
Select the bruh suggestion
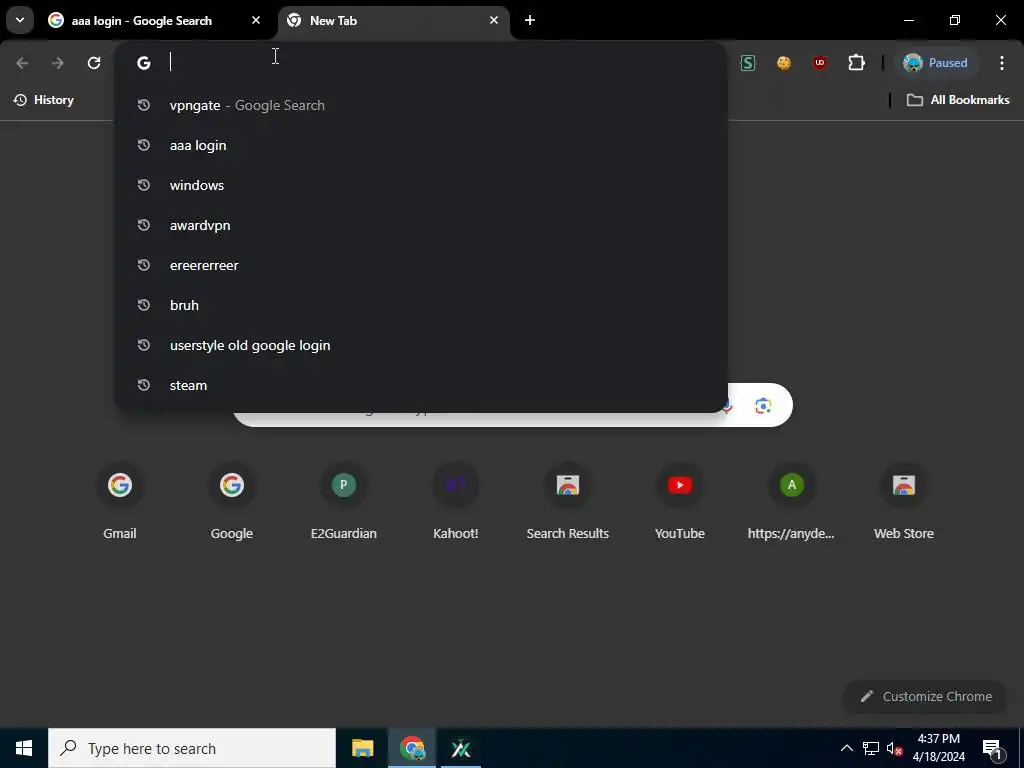coord(421,305)
